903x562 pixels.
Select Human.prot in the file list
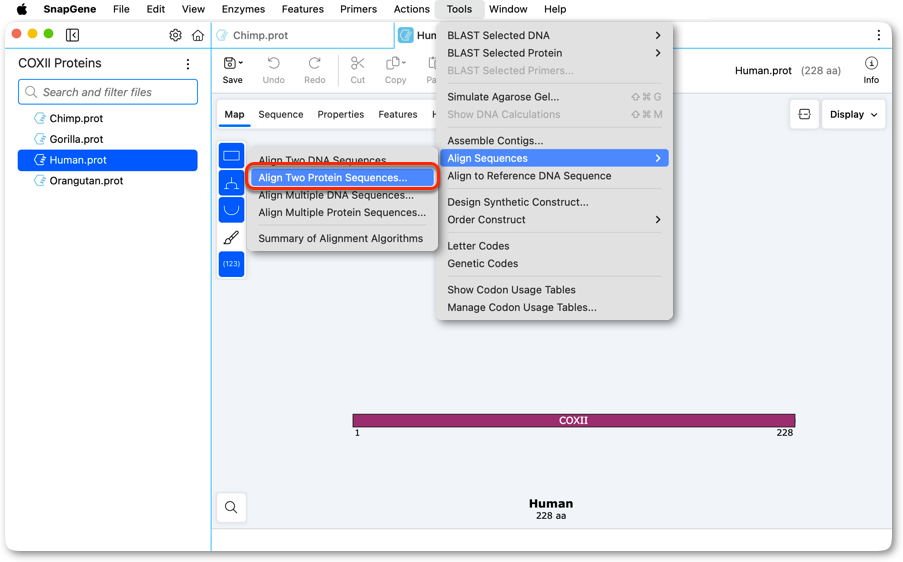tap(108, 160)
